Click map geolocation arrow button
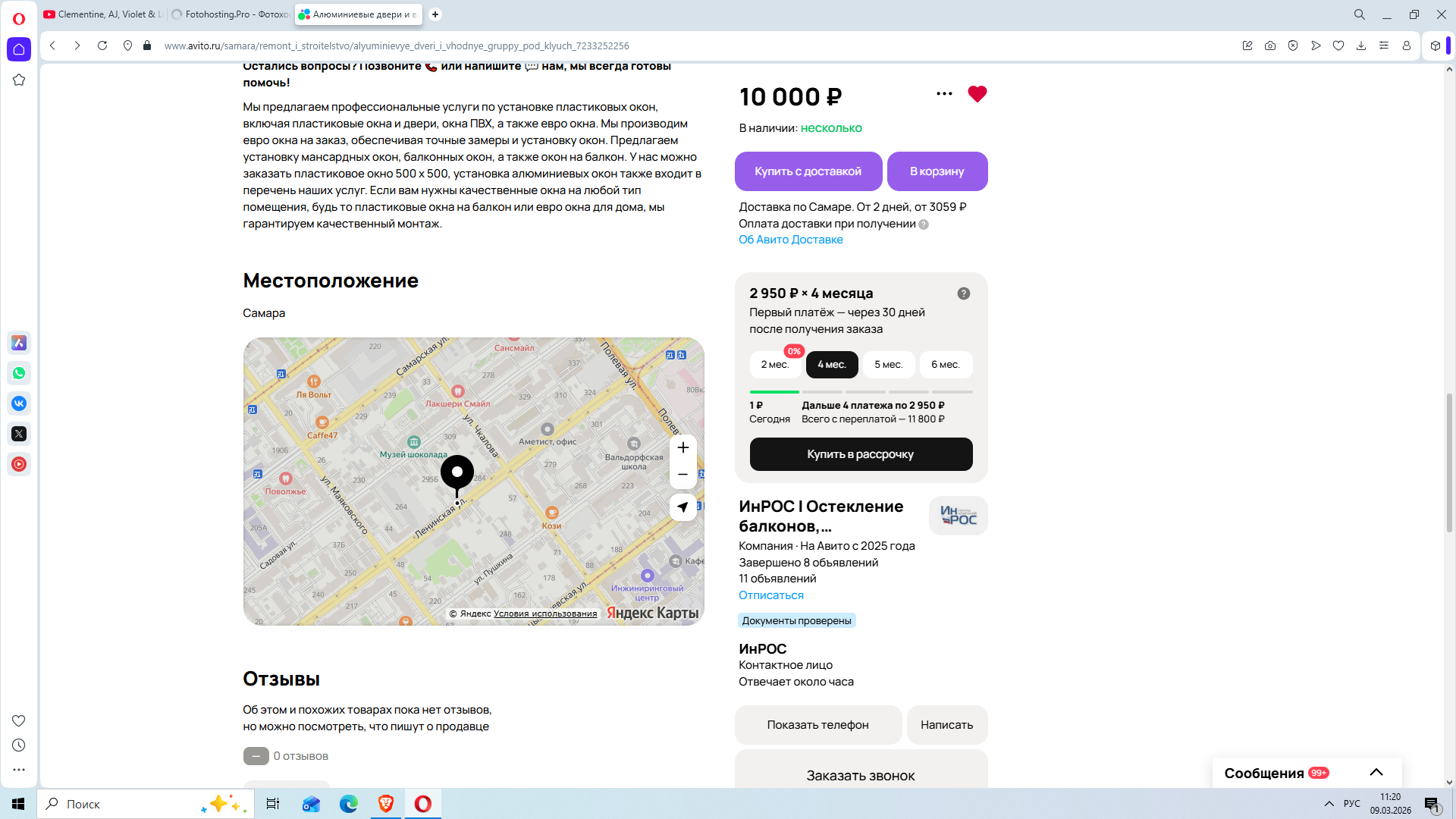1456x819 pixels. pos(682,507)
